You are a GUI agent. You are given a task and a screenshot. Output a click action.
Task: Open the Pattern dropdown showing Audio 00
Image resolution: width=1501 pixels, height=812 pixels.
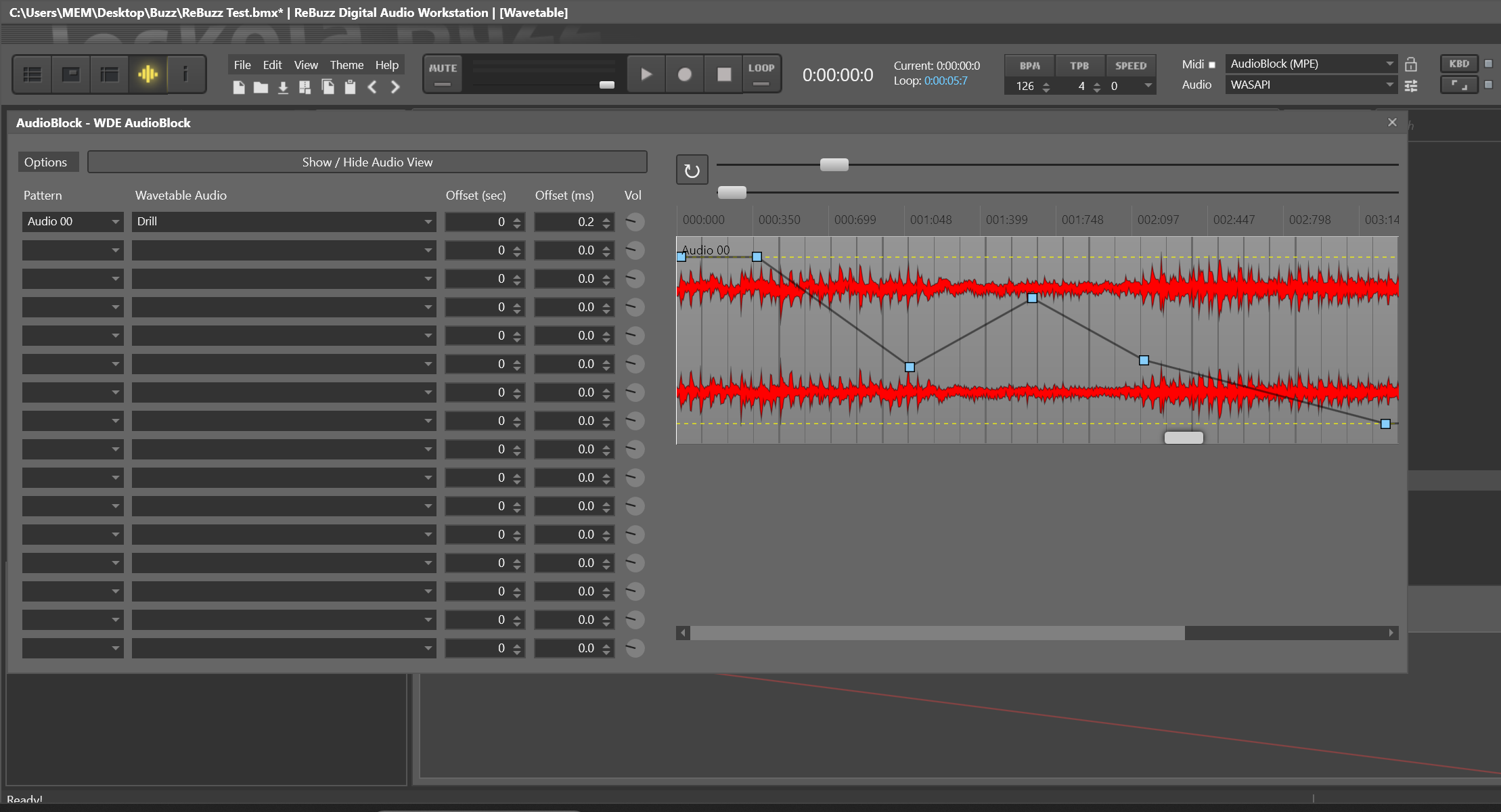[73, 222]
